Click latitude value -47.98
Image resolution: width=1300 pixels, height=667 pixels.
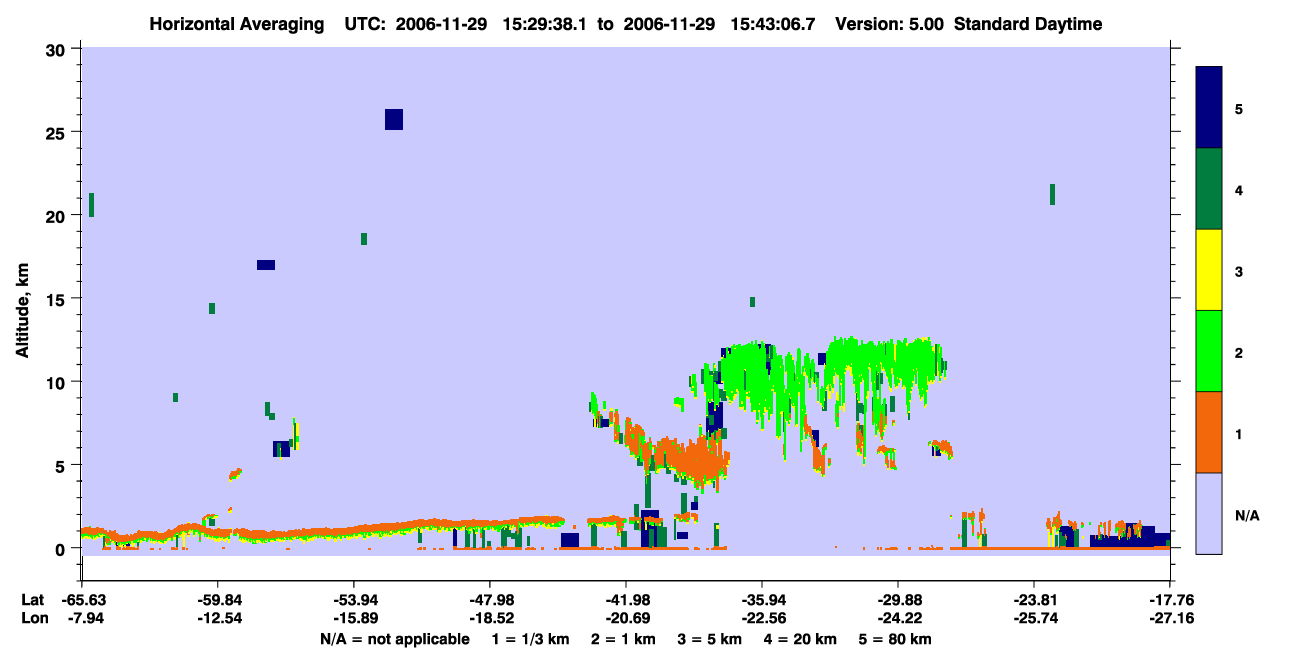click(x=489, y=600)
